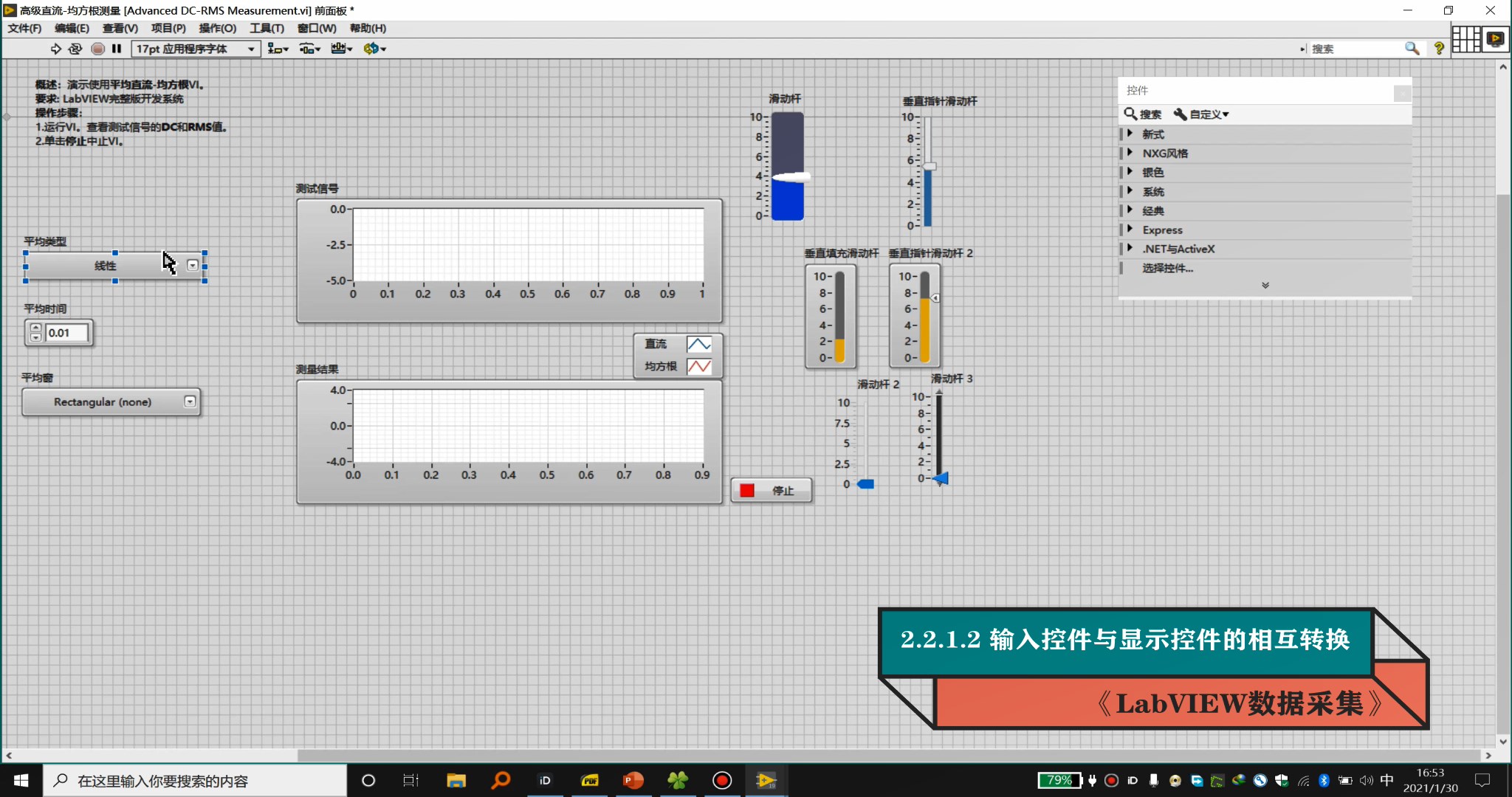Open the 平均窗 Rectangular dropdown
This screenshot has height=797, width=1512.
click(x=190, y=401)
